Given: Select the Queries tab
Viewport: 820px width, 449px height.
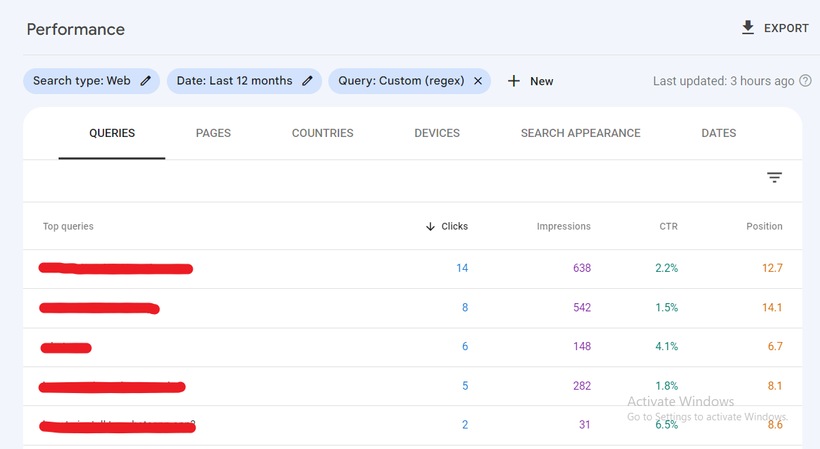Looking at the screenshot, I should 112,133.
